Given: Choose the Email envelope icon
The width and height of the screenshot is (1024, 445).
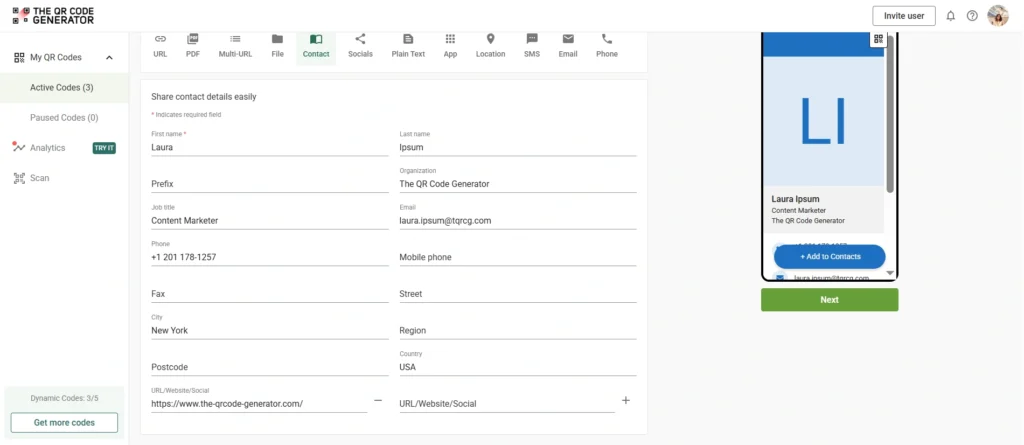Looking at the screenshot, I should pyautogui.click(x=568, y=39).
